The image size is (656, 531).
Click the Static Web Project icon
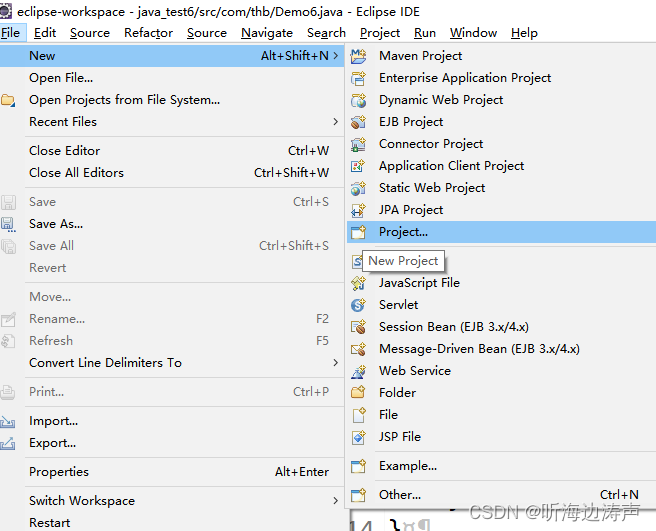(x=358, y=188)
